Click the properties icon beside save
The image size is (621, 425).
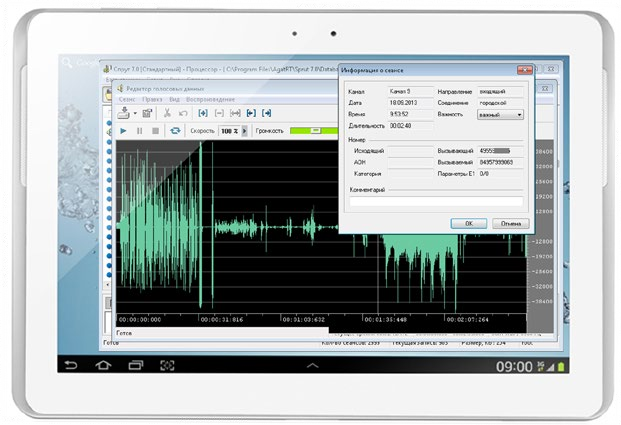146,114
